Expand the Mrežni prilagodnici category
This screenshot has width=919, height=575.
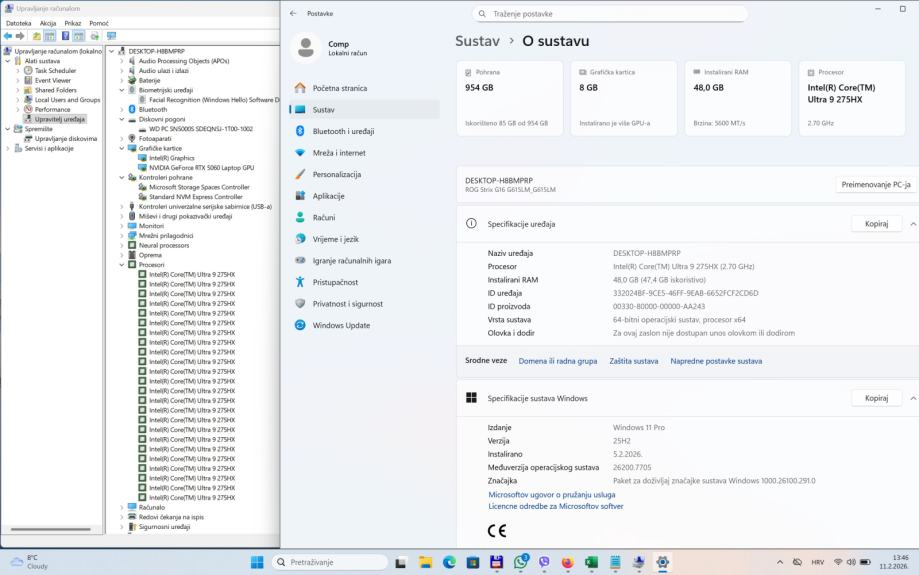[x=123, y=235]
